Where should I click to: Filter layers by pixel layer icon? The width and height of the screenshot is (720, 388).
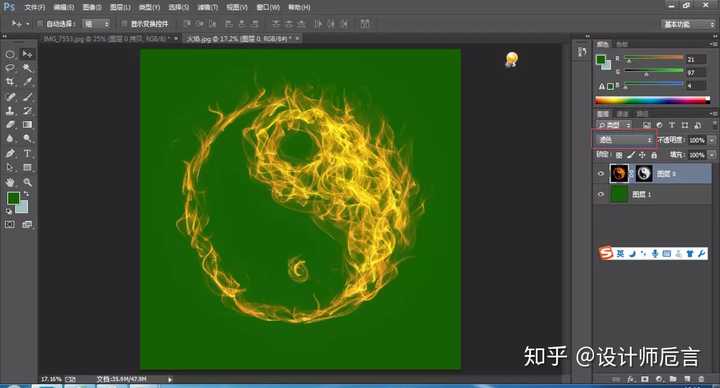[x=647, y=125]
